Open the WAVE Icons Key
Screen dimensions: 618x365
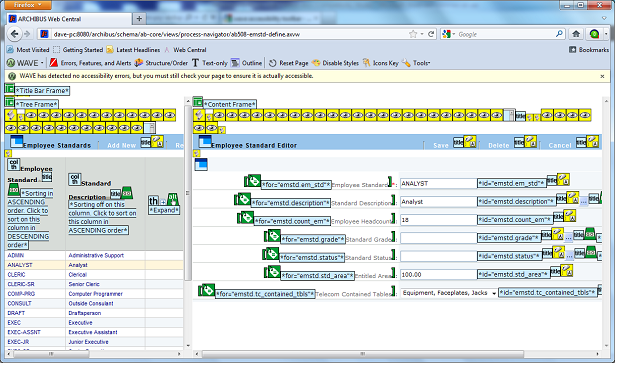pyautogui.click(x=381, y=63)
